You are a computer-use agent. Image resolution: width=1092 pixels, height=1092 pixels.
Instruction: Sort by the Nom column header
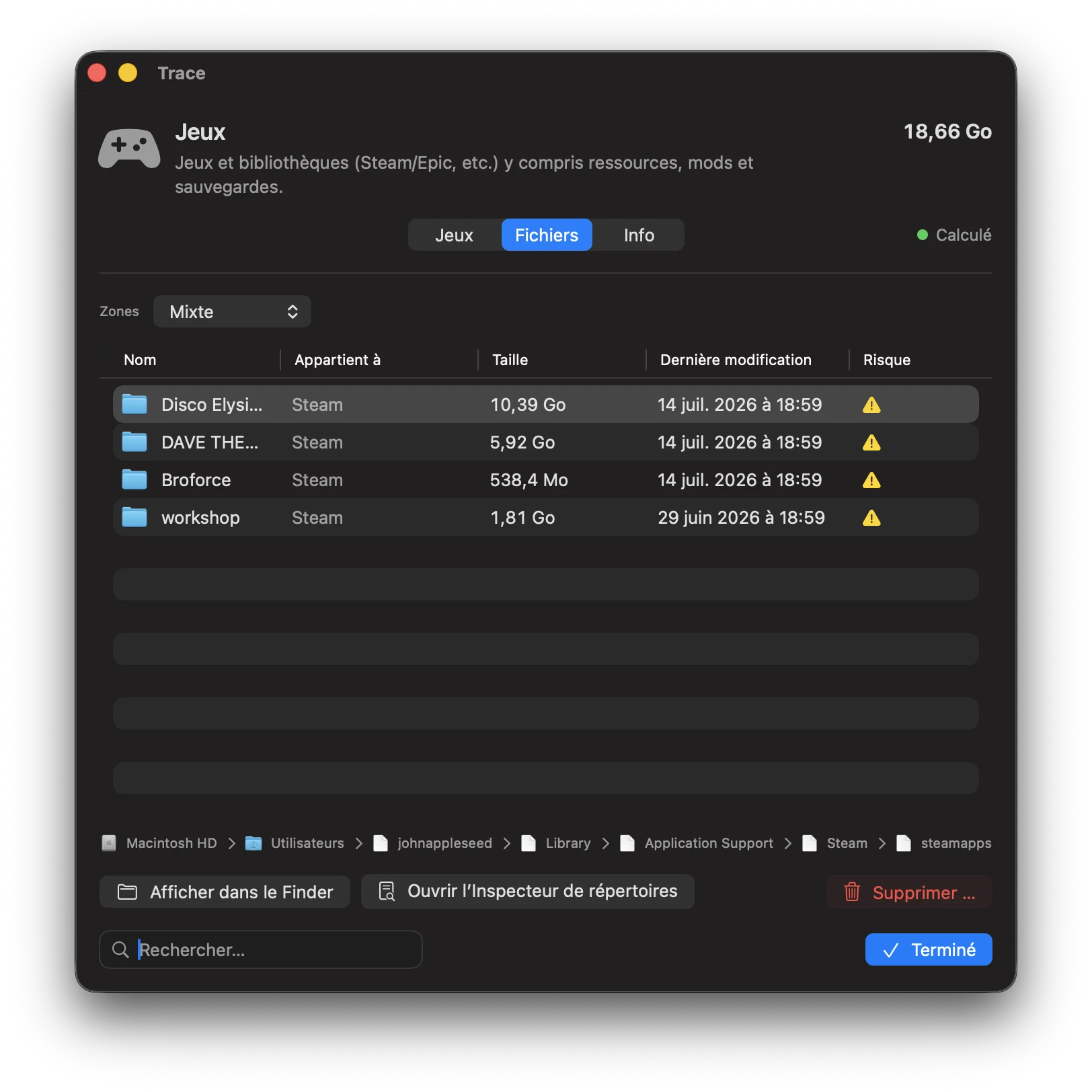(140, 360)
